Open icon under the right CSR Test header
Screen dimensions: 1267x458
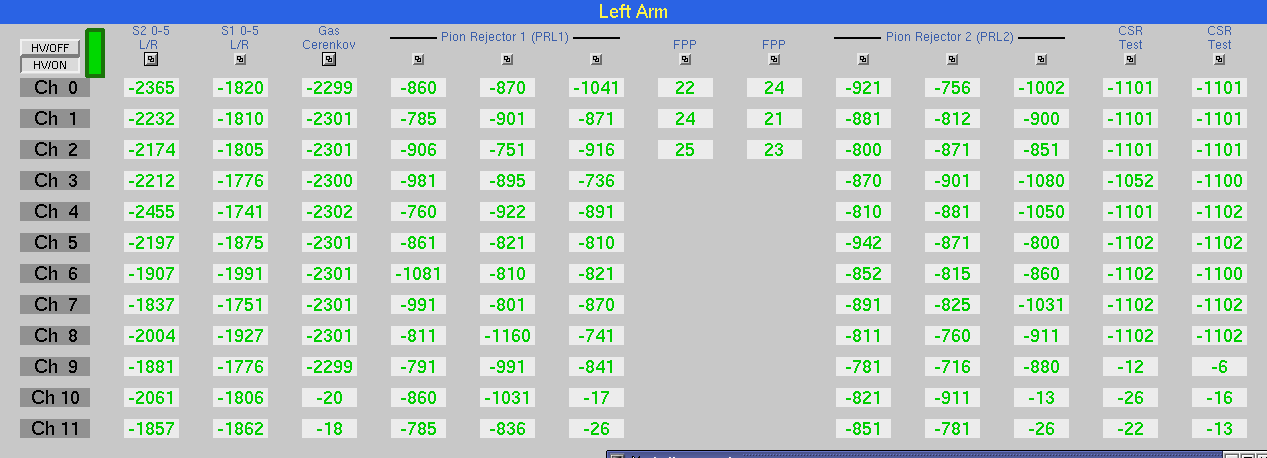coord(1219,59)
